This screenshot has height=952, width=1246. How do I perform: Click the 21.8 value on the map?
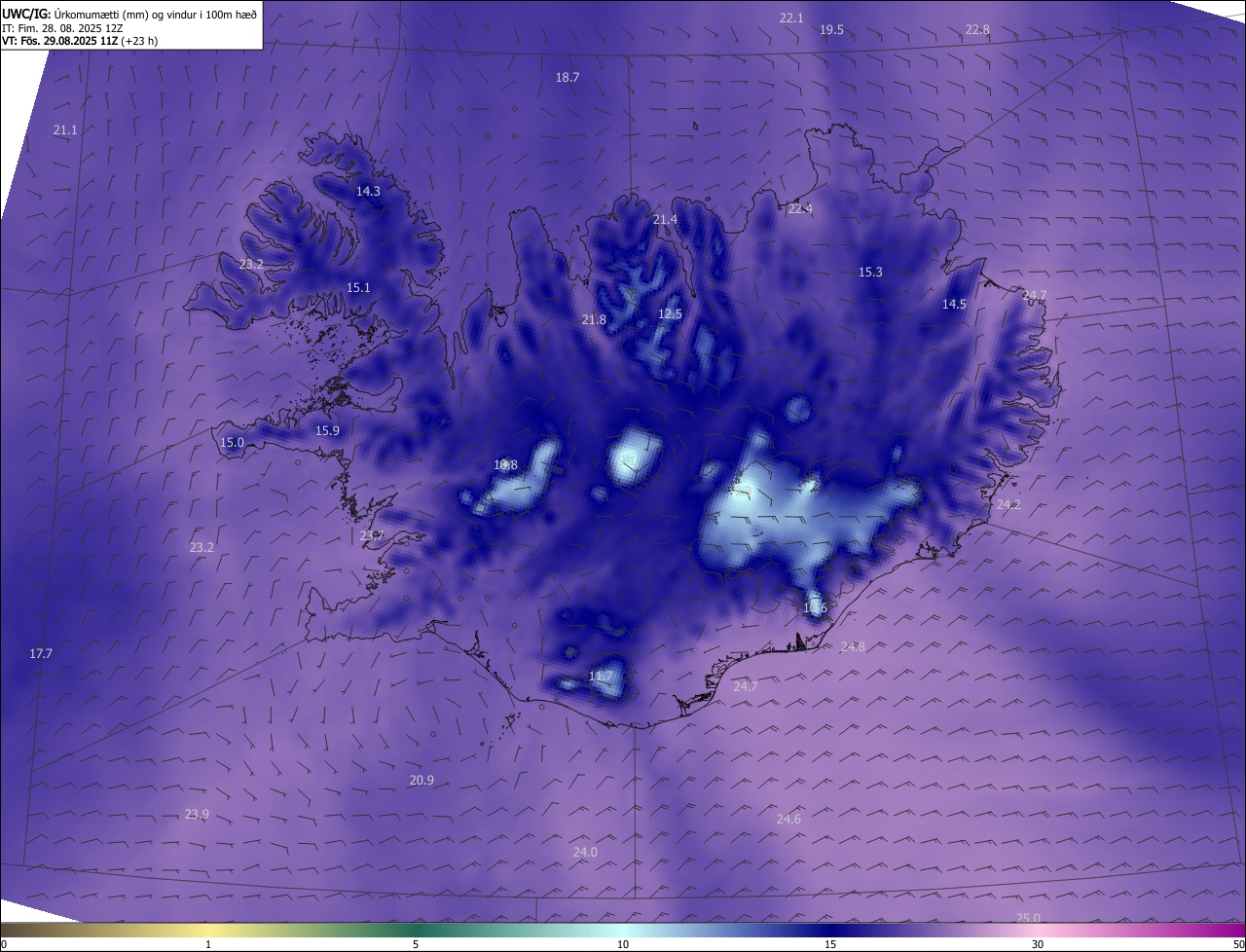[x=594, y=320]
